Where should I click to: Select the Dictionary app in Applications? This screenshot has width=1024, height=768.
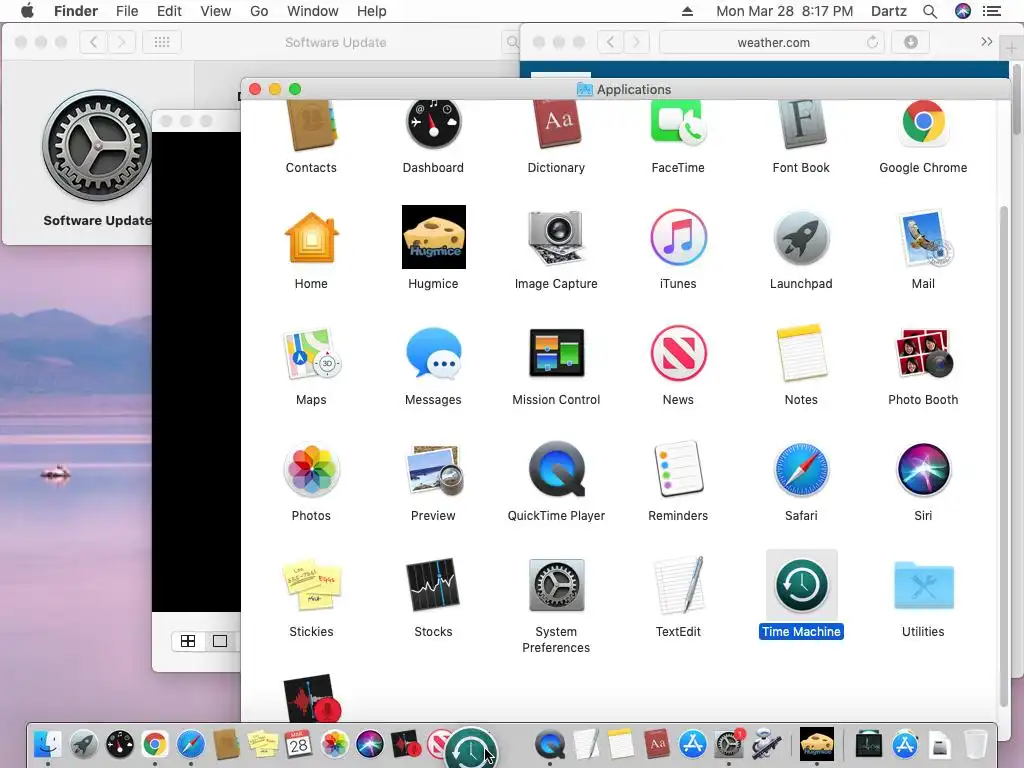tap(556, 125)
